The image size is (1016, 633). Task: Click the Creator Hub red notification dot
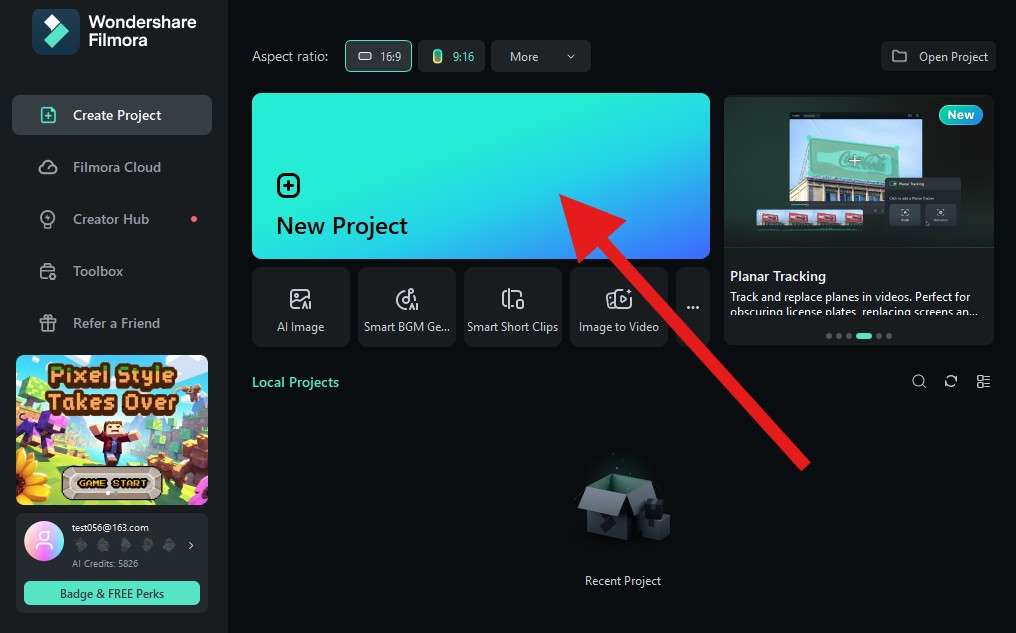click(x=194, y=219)
